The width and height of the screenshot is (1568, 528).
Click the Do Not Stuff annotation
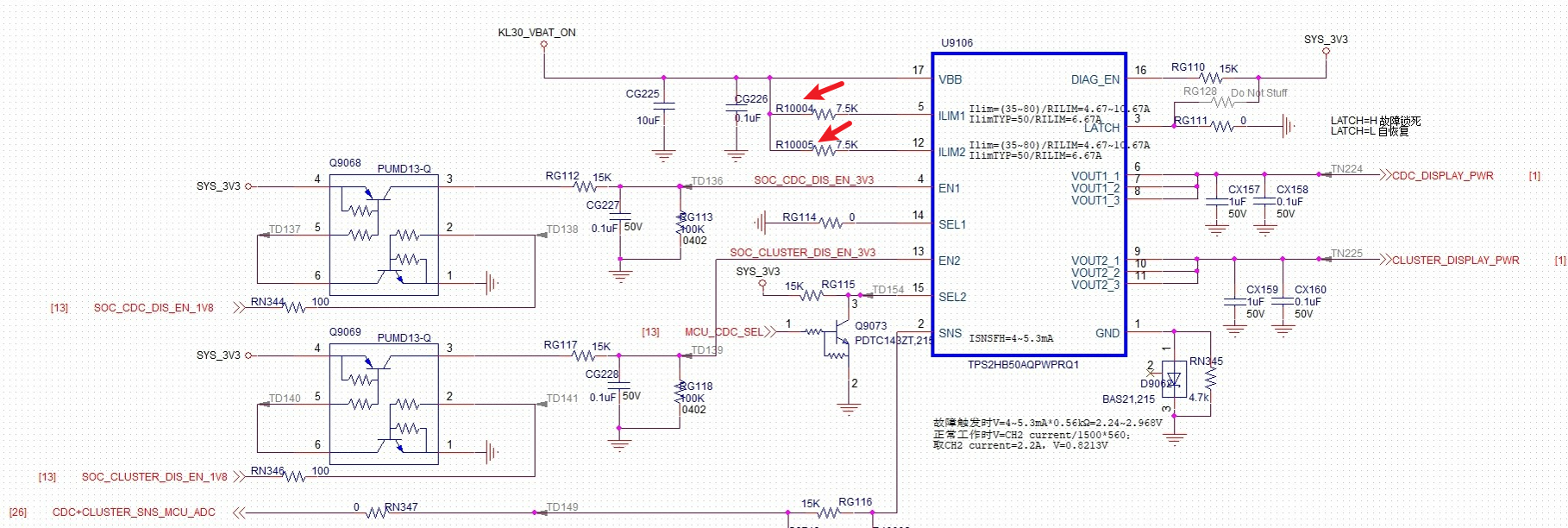click(1258, 93)
